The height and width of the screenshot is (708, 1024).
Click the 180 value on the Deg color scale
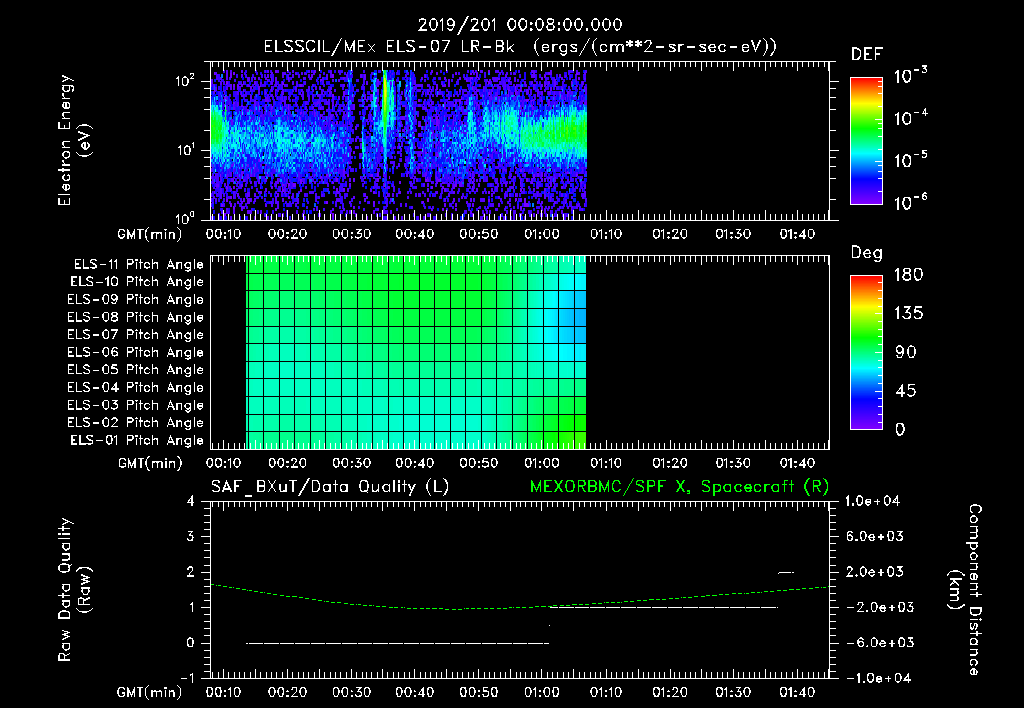click(908, 275)
